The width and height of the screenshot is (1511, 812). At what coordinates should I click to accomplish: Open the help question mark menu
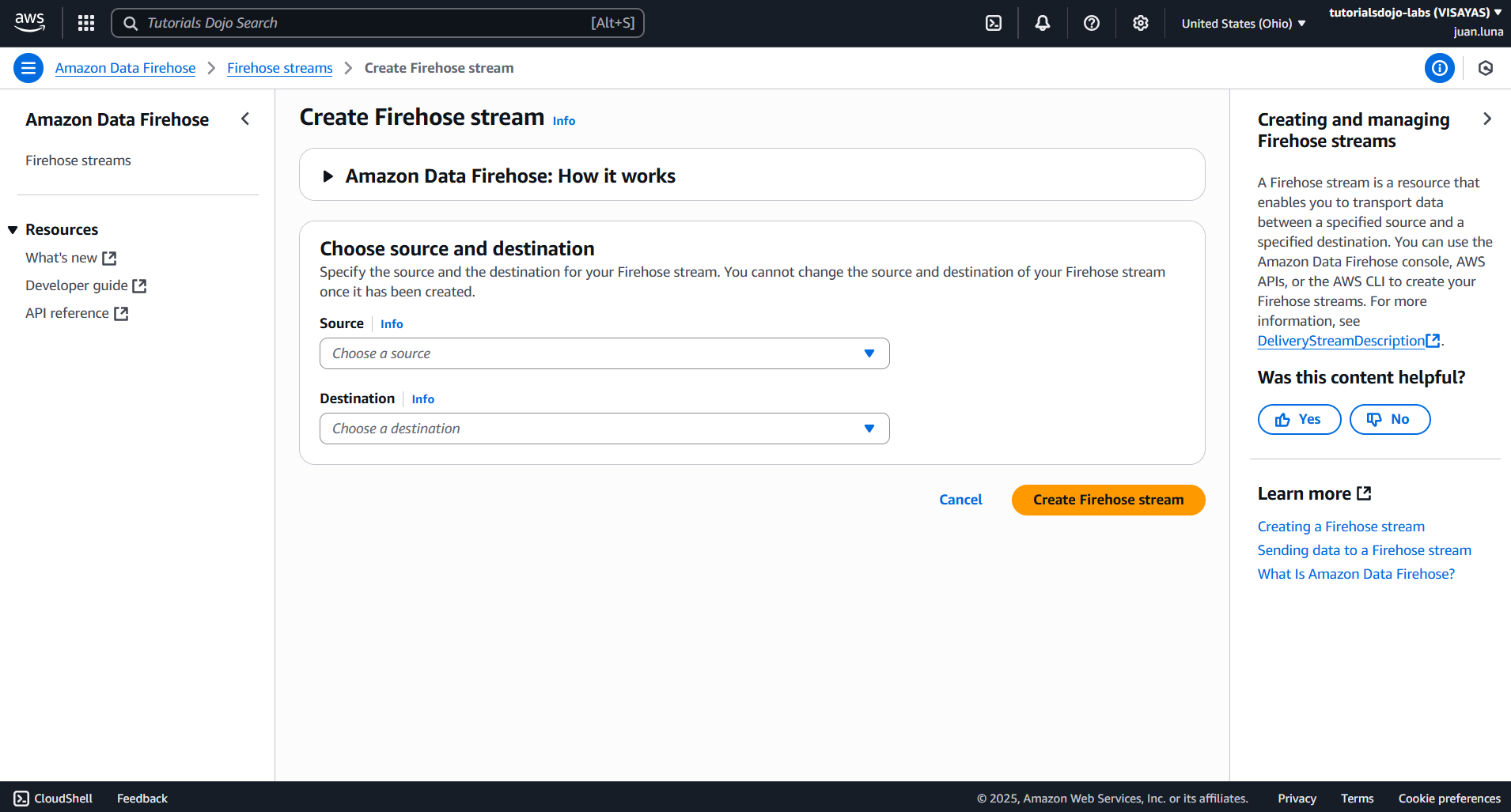click(1092, 23)
